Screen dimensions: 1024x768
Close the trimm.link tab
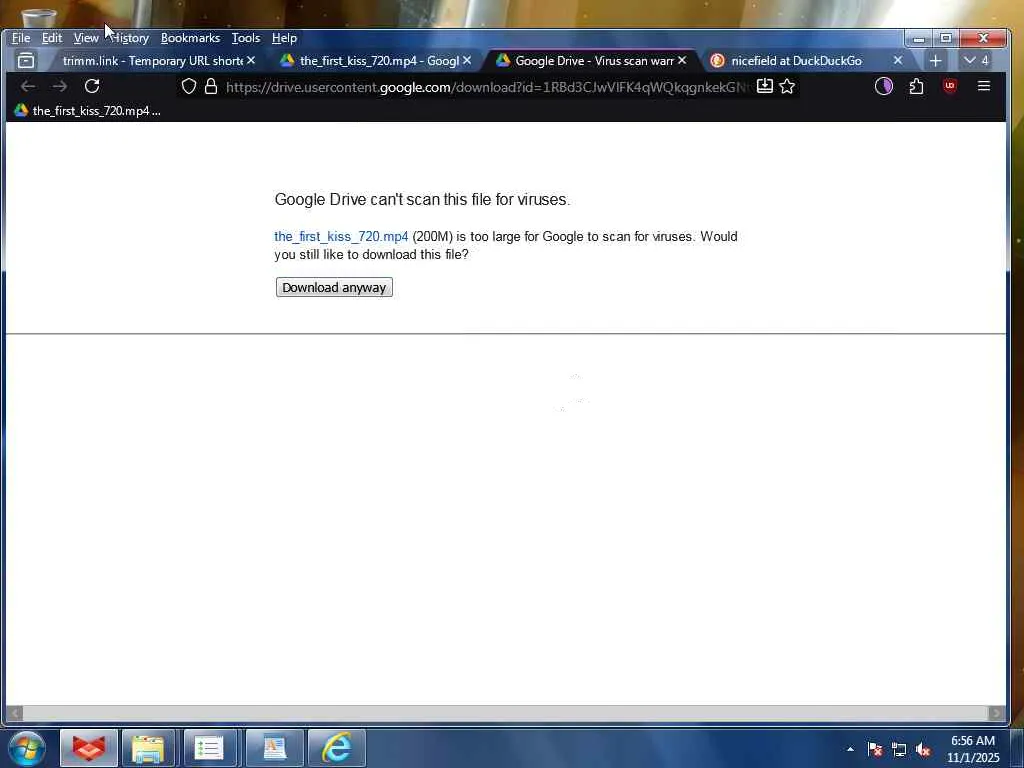pos(251,60)
